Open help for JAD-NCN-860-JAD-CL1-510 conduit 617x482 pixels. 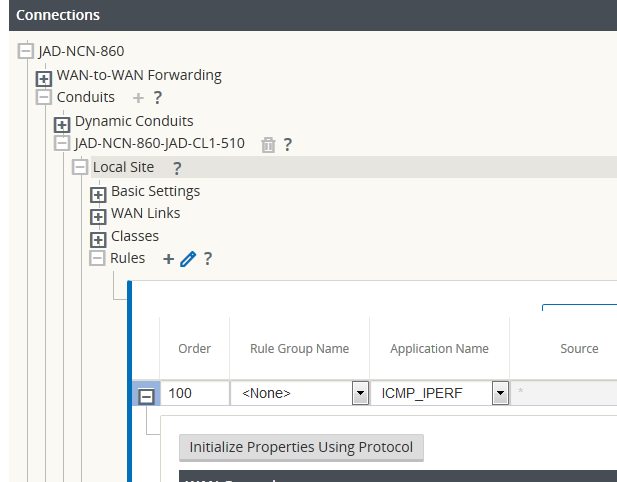coord(287,144)
